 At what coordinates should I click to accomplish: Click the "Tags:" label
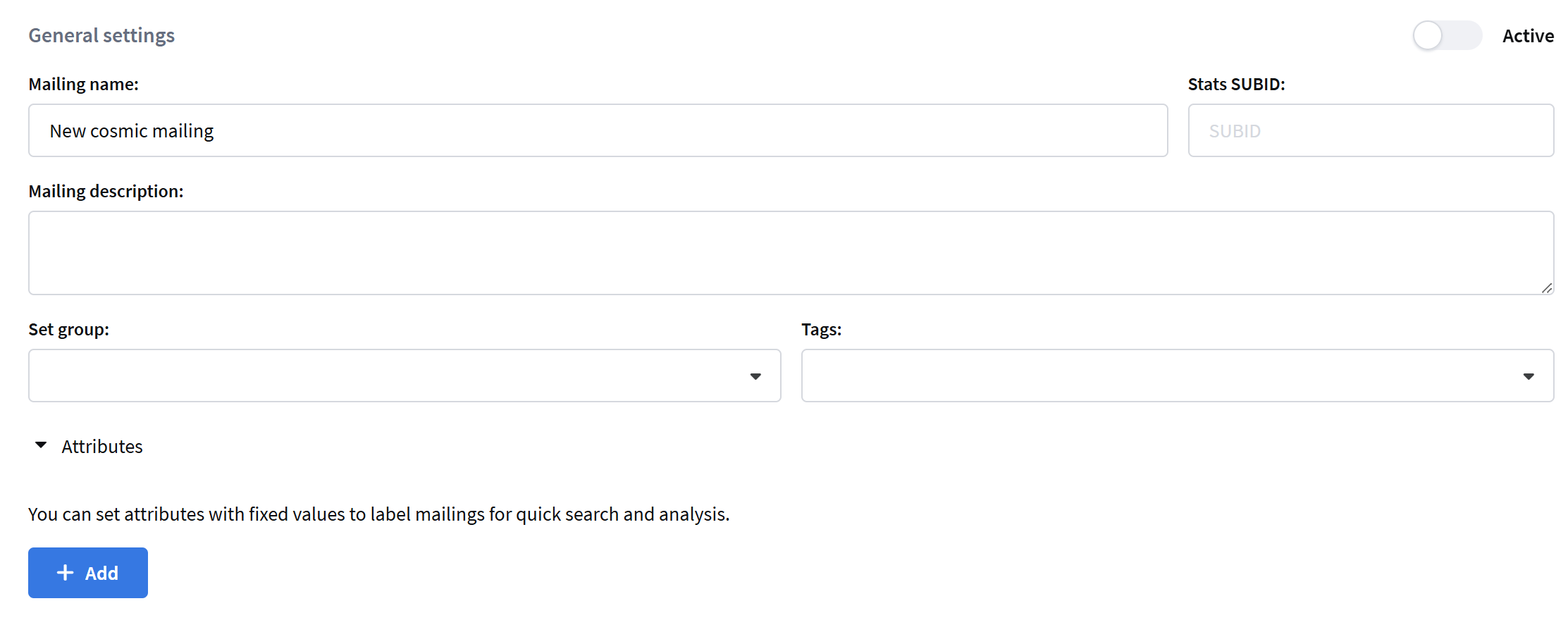point(821,329)
